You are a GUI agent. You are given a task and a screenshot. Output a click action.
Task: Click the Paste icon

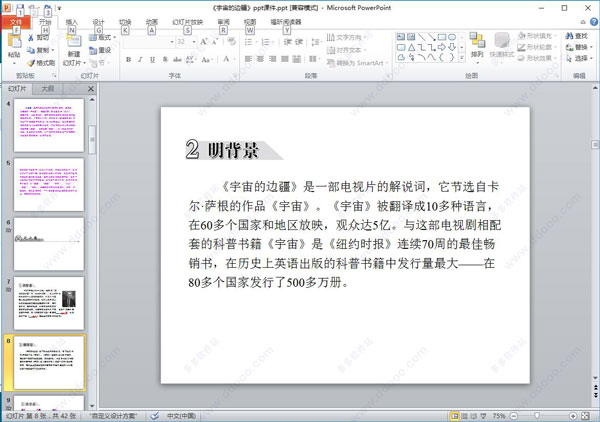tap(14, 43)
